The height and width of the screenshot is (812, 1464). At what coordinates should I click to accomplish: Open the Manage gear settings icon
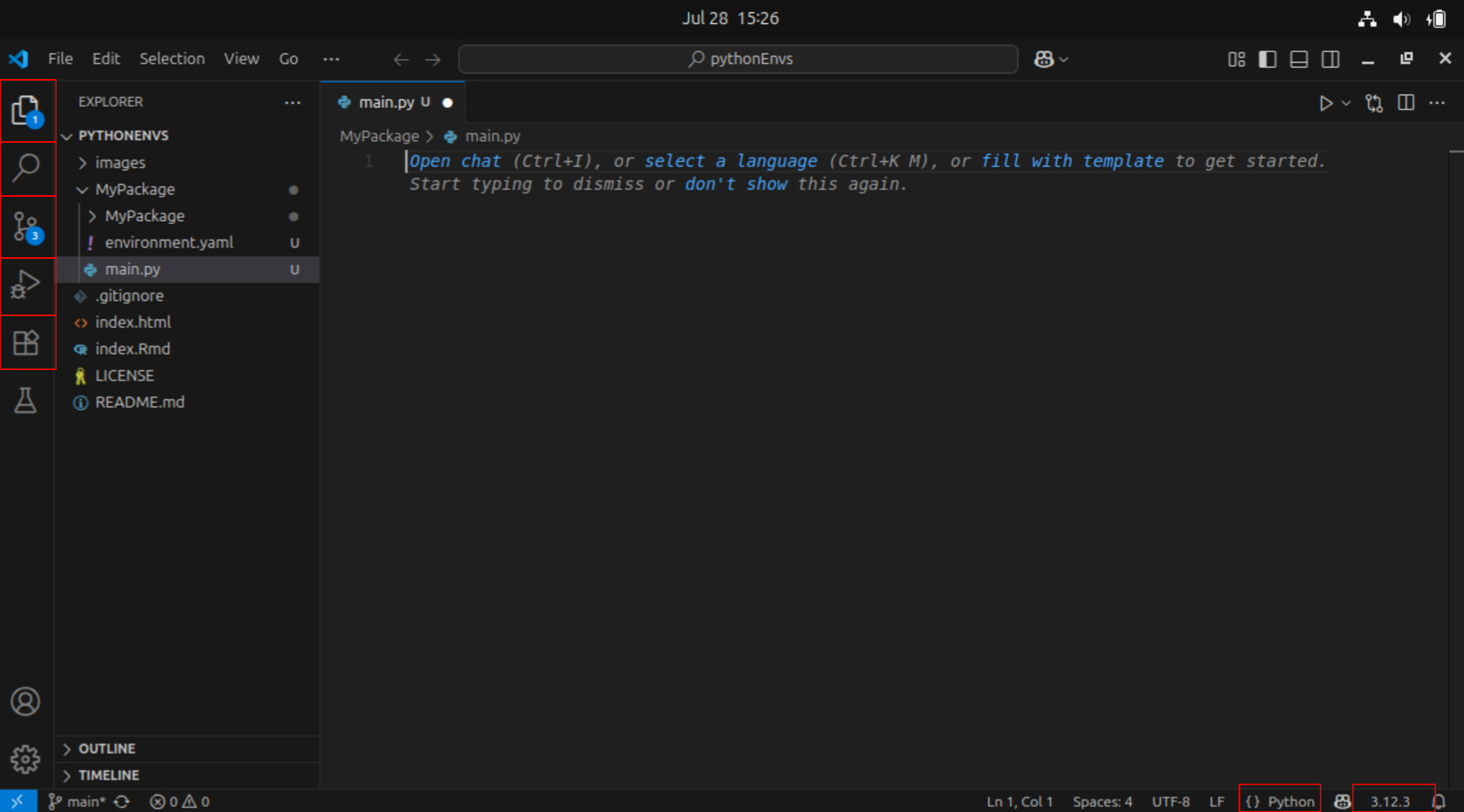(x=26, y=759)
